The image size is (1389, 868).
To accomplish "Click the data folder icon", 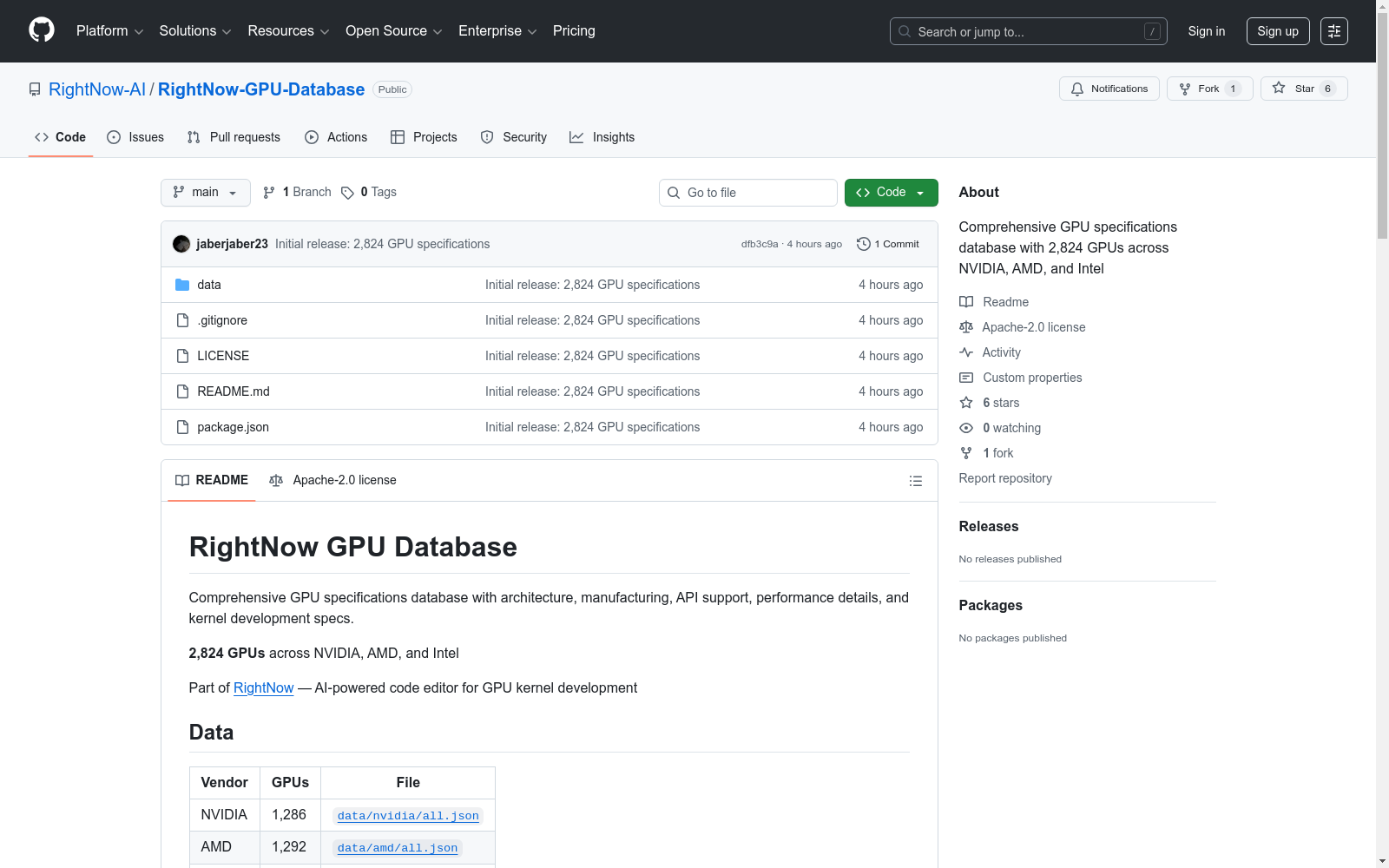I will 182,285.
